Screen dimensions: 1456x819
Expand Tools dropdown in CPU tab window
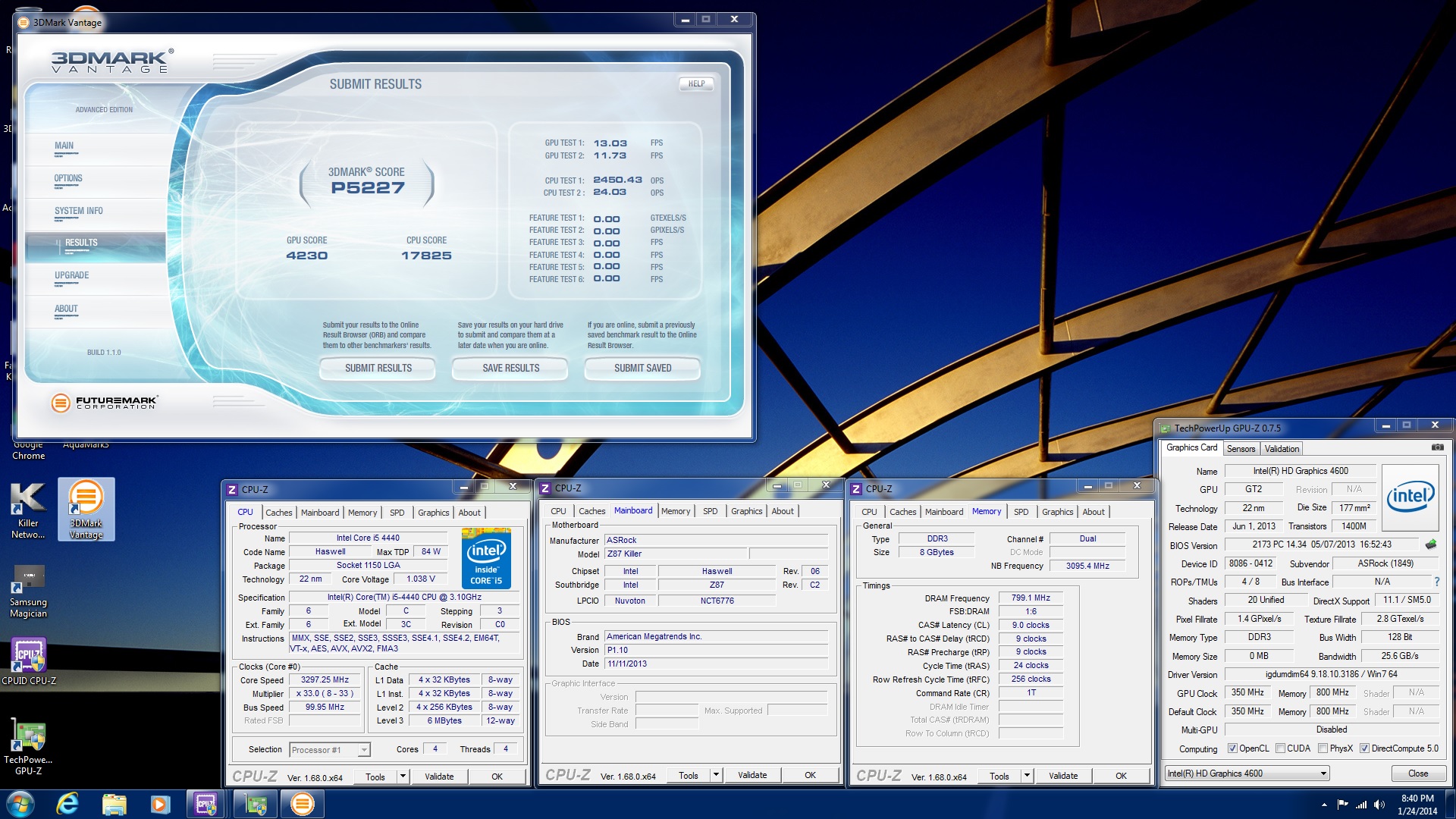coord(403,777)
